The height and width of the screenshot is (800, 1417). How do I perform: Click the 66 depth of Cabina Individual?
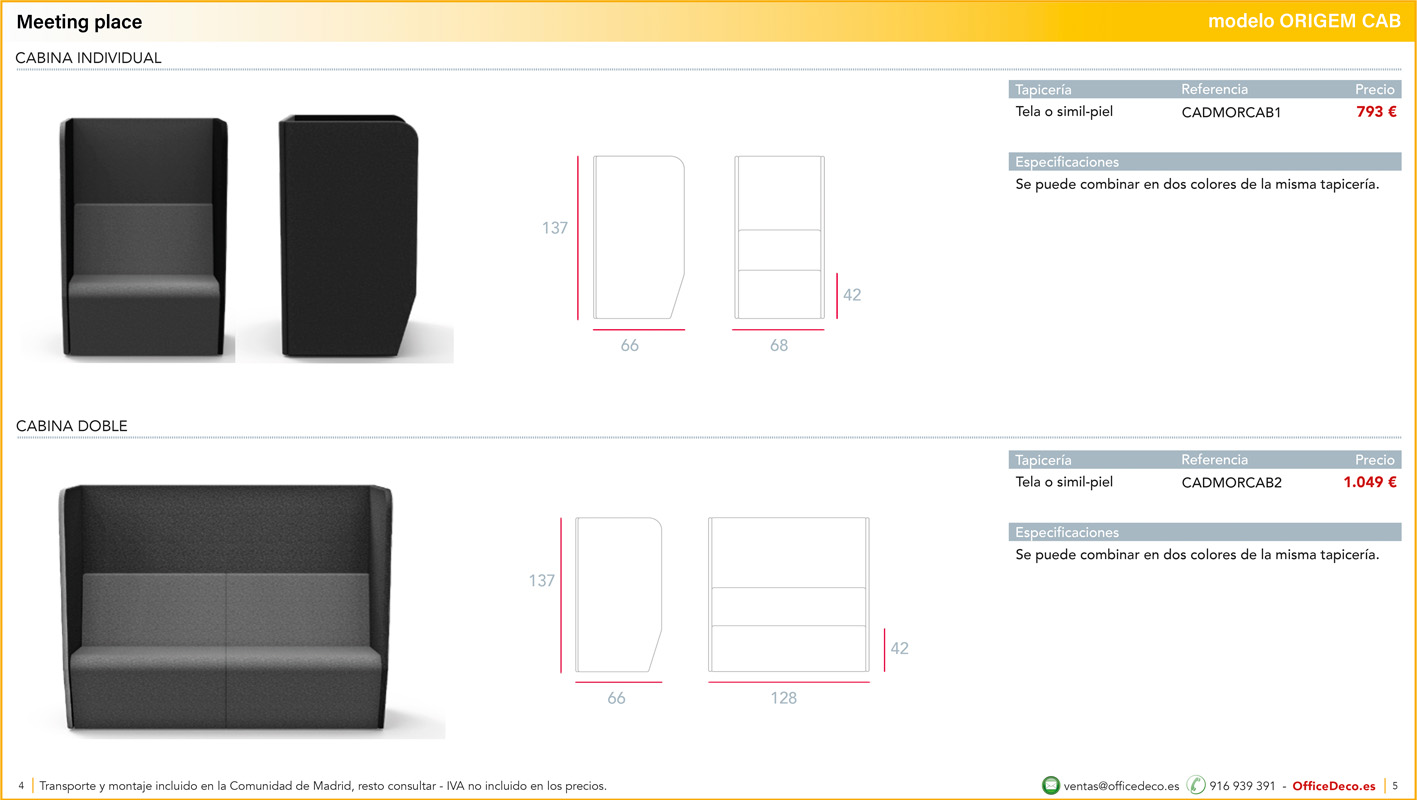click(x=629, y=345)
